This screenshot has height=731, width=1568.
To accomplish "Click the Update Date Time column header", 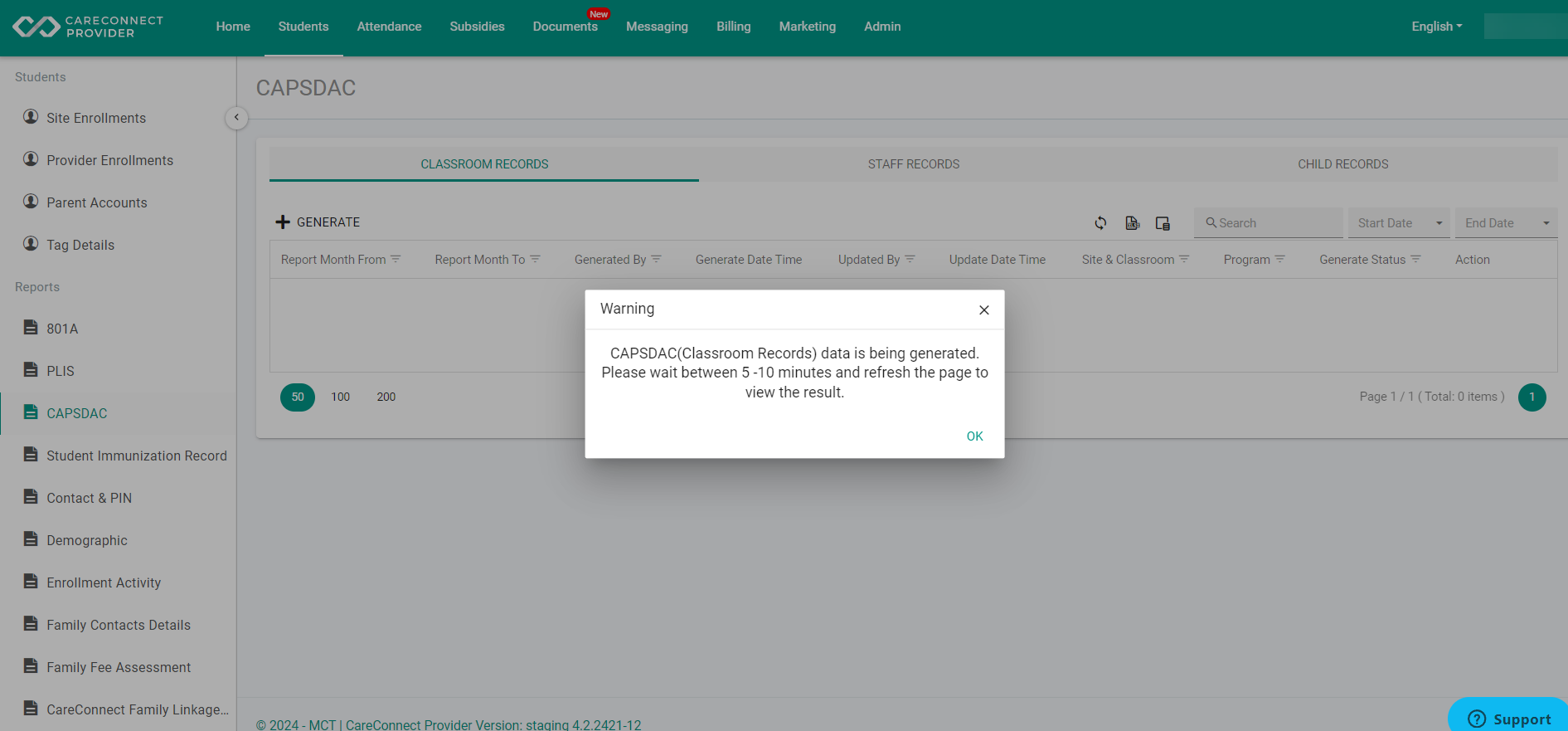I will [x=998, y=260].
